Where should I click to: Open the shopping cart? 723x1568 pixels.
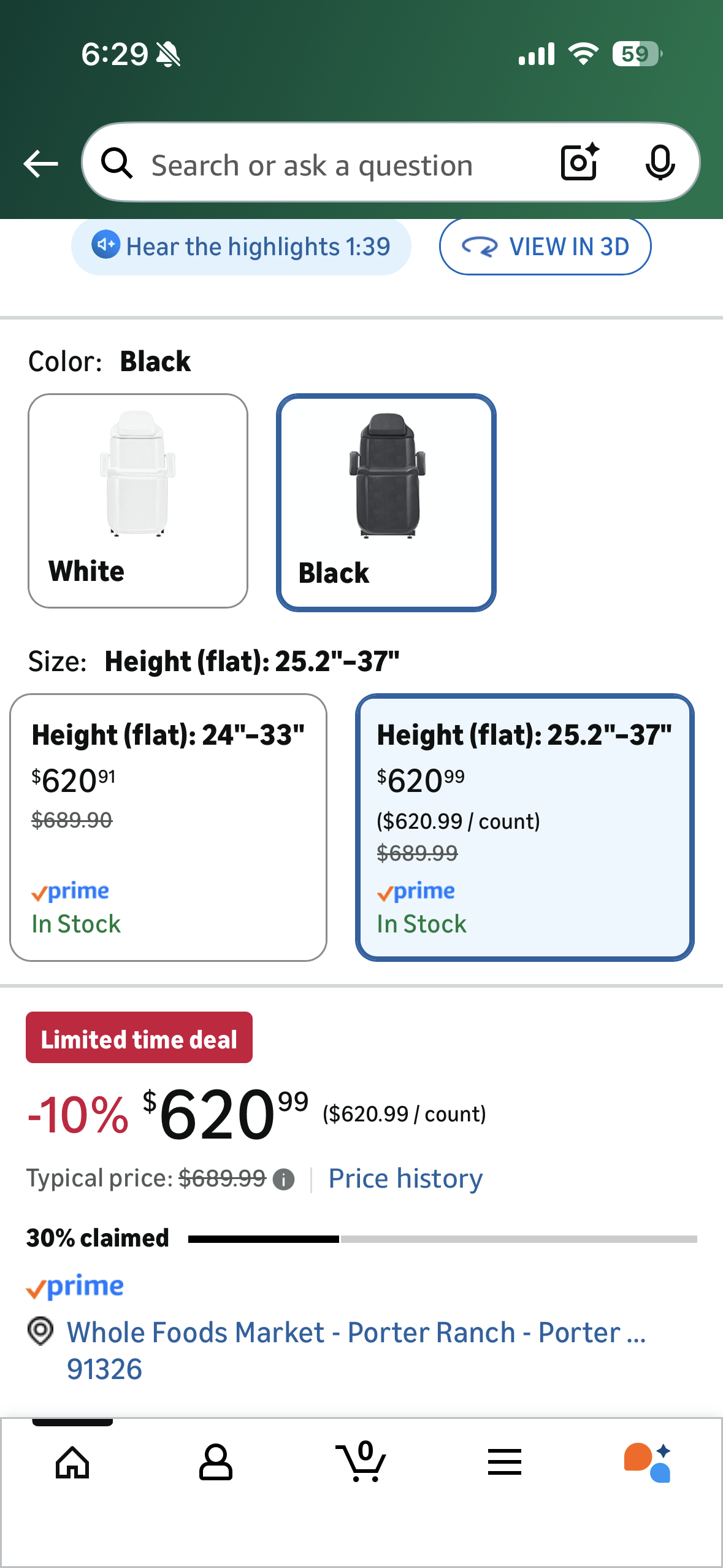click(361, 1462)
